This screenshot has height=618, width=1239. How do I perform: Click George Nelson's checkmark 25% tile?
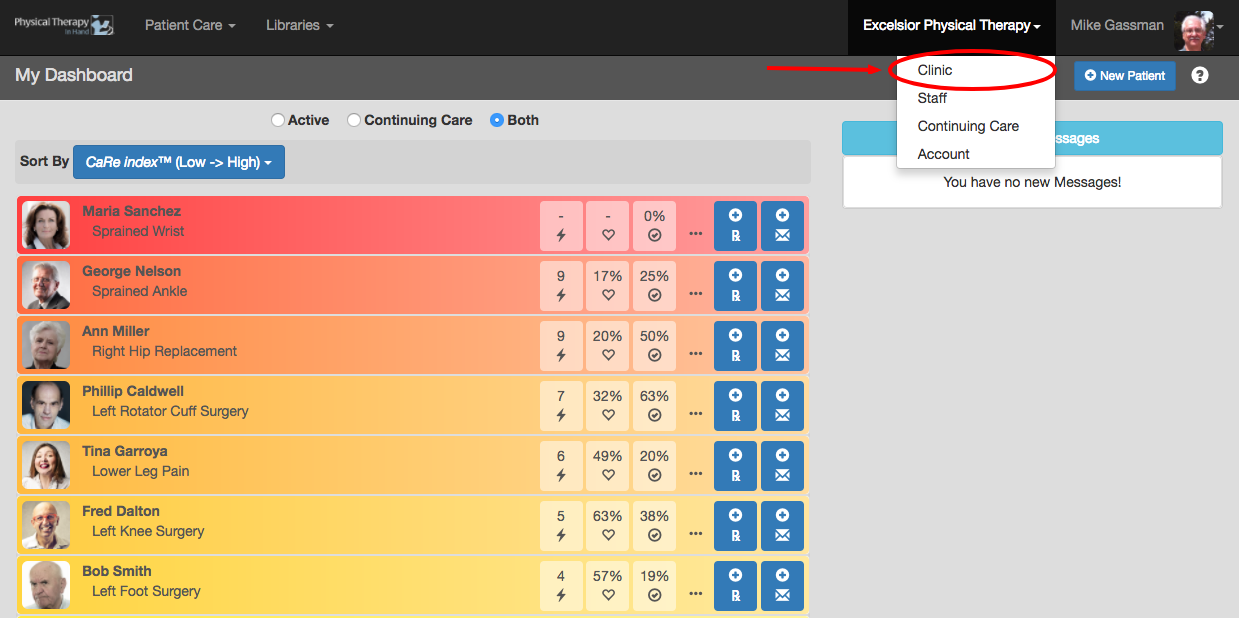[x=654, y=285]
